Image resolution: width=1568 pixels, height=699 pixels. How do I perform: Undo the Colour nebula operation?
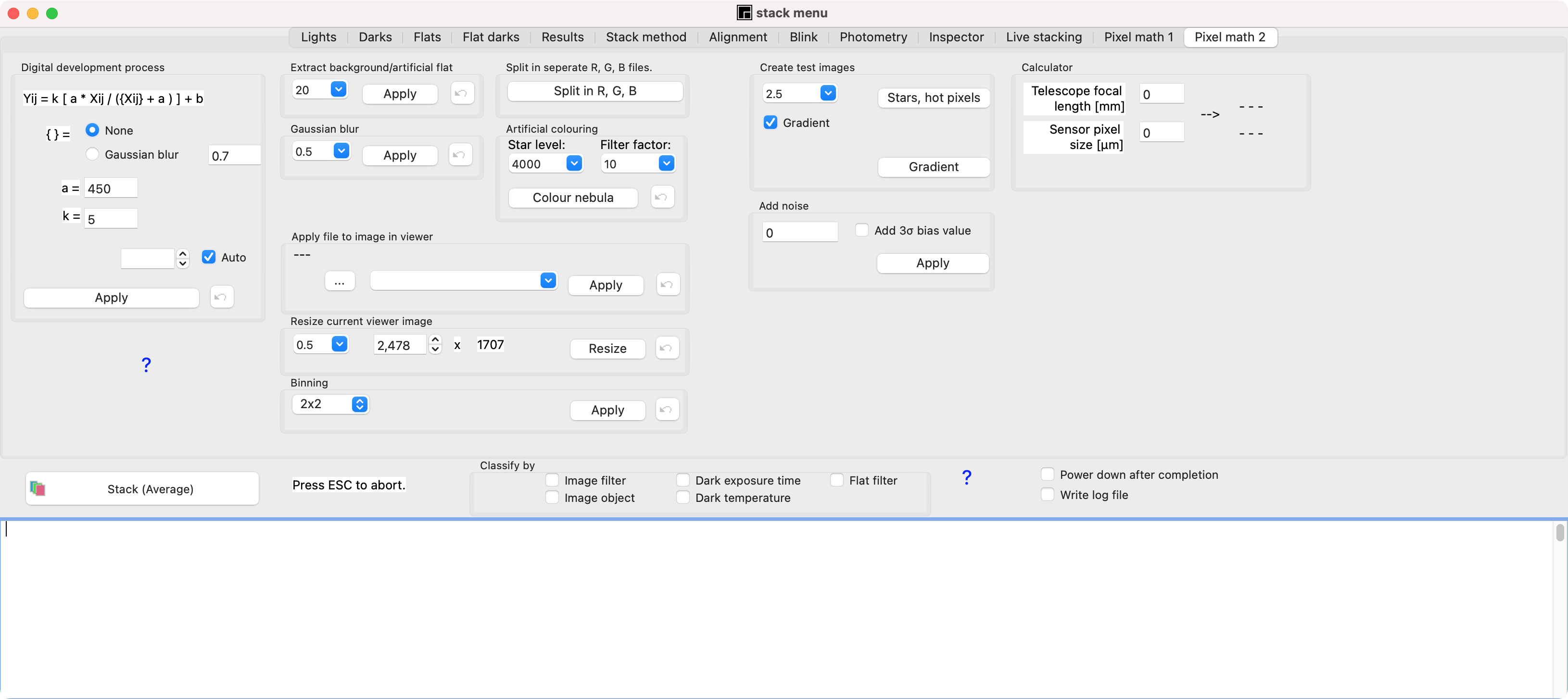pos(662,197)
